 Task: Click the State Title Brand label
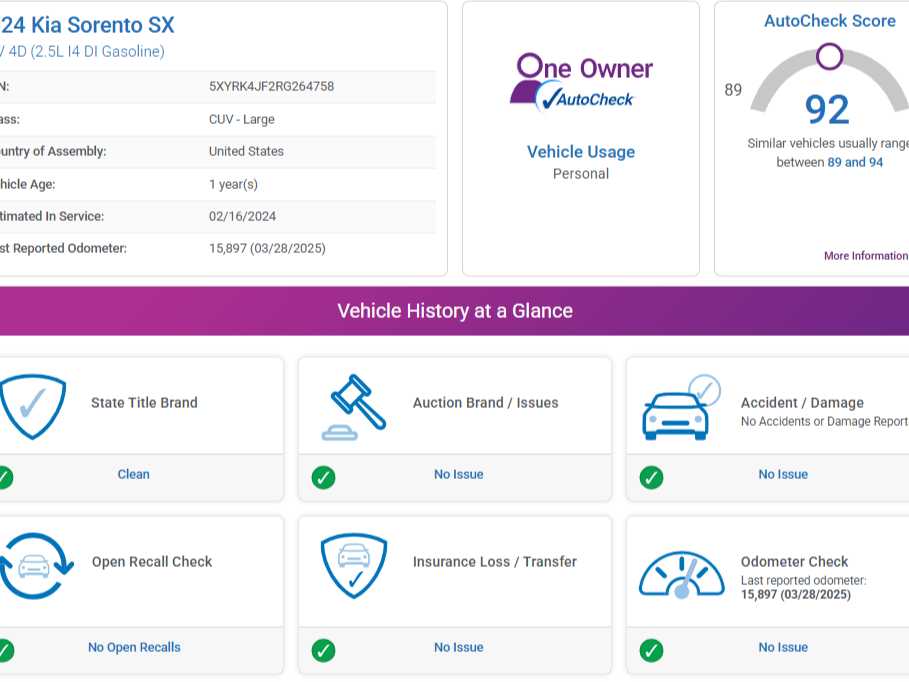coord(144,402)
